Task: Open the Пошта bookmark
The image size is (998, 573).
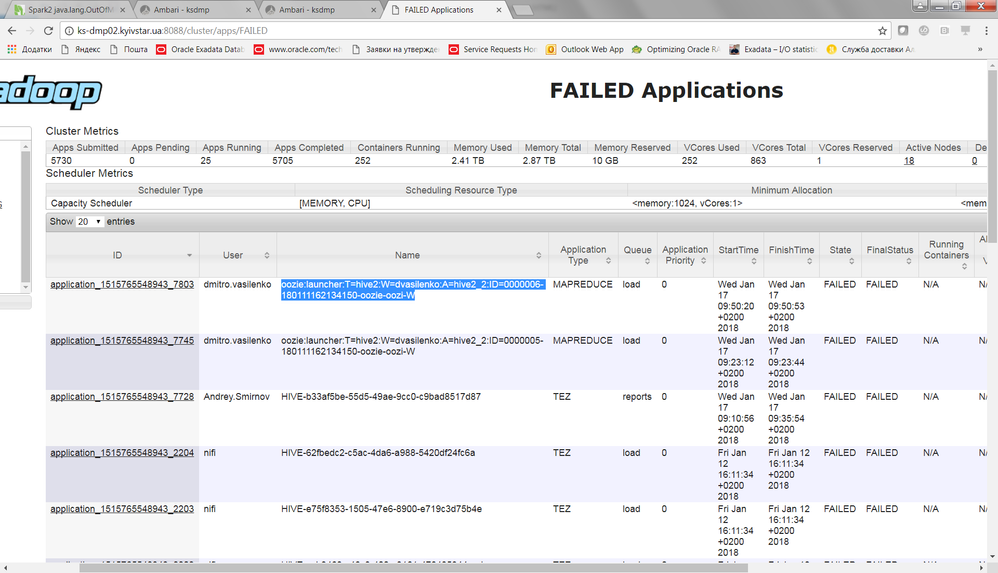Action: point(129,49)
